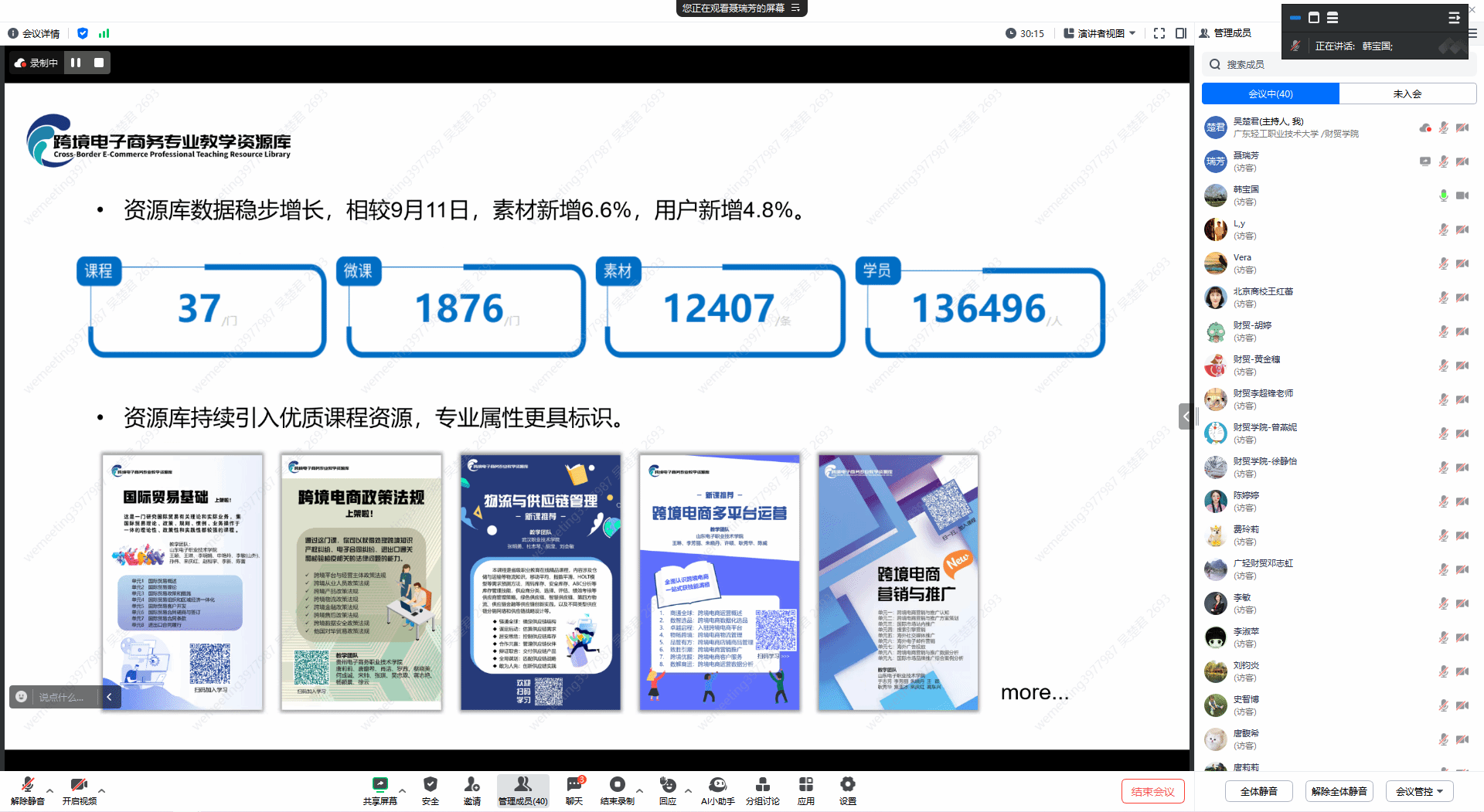Open Breakout rooms (分组讨论)

coord(762,785)
